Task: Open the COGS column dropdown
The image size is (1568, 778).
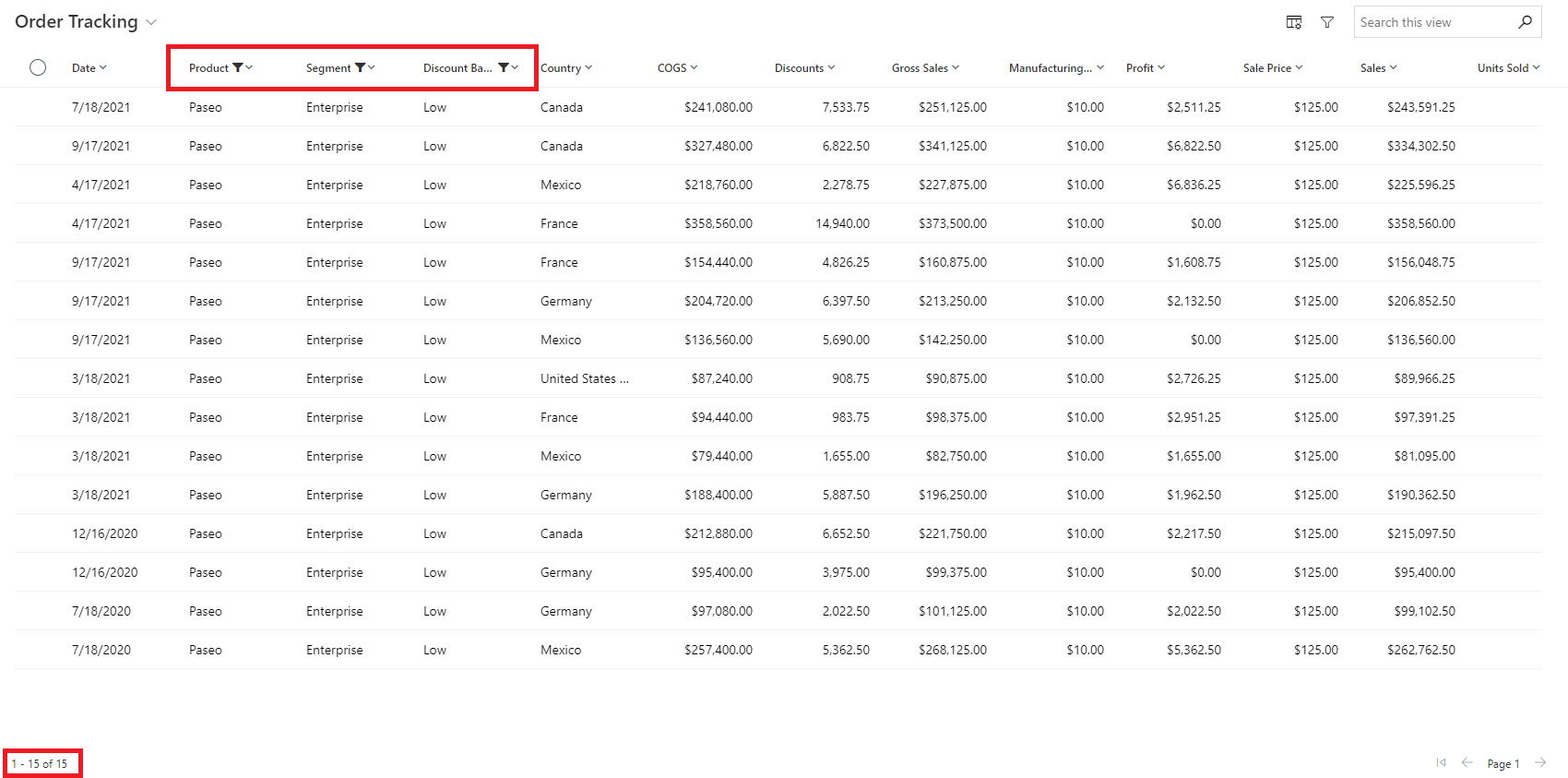Action: [x=694, y=67]
